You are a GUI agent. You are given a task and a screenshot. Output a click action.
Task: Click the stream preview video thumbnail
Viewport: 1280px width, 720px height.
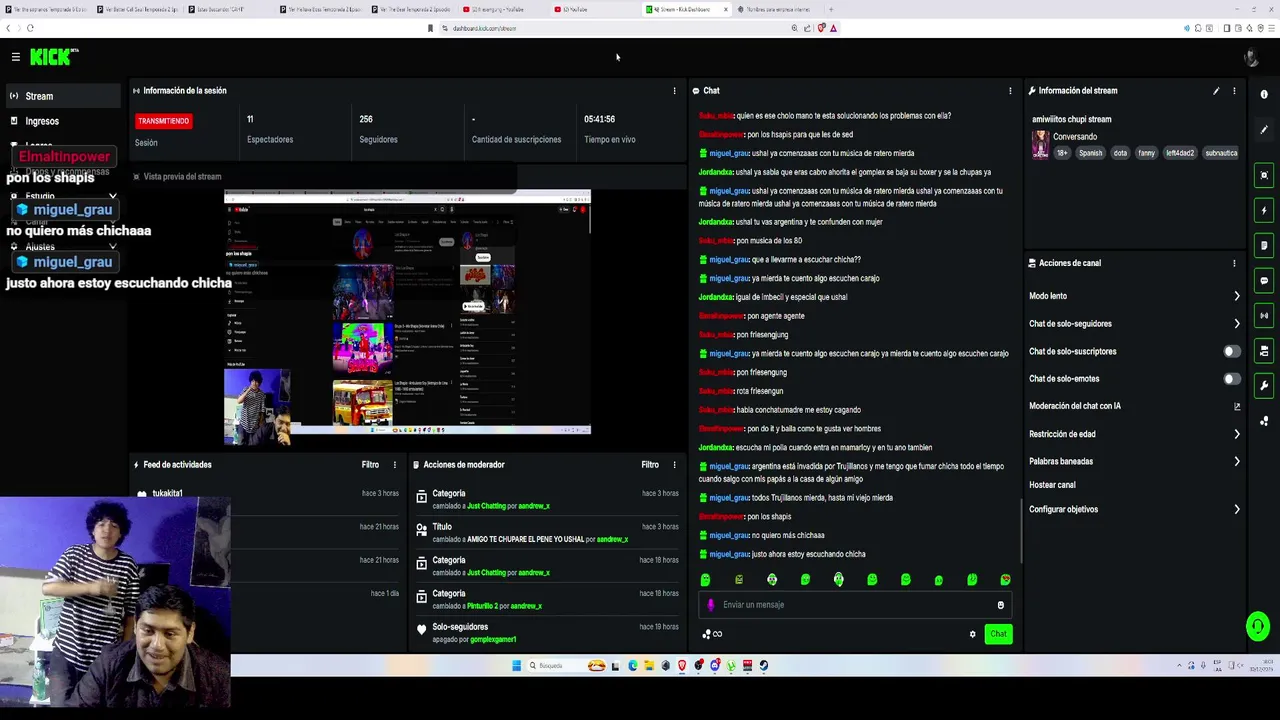(x=407, y=312)
